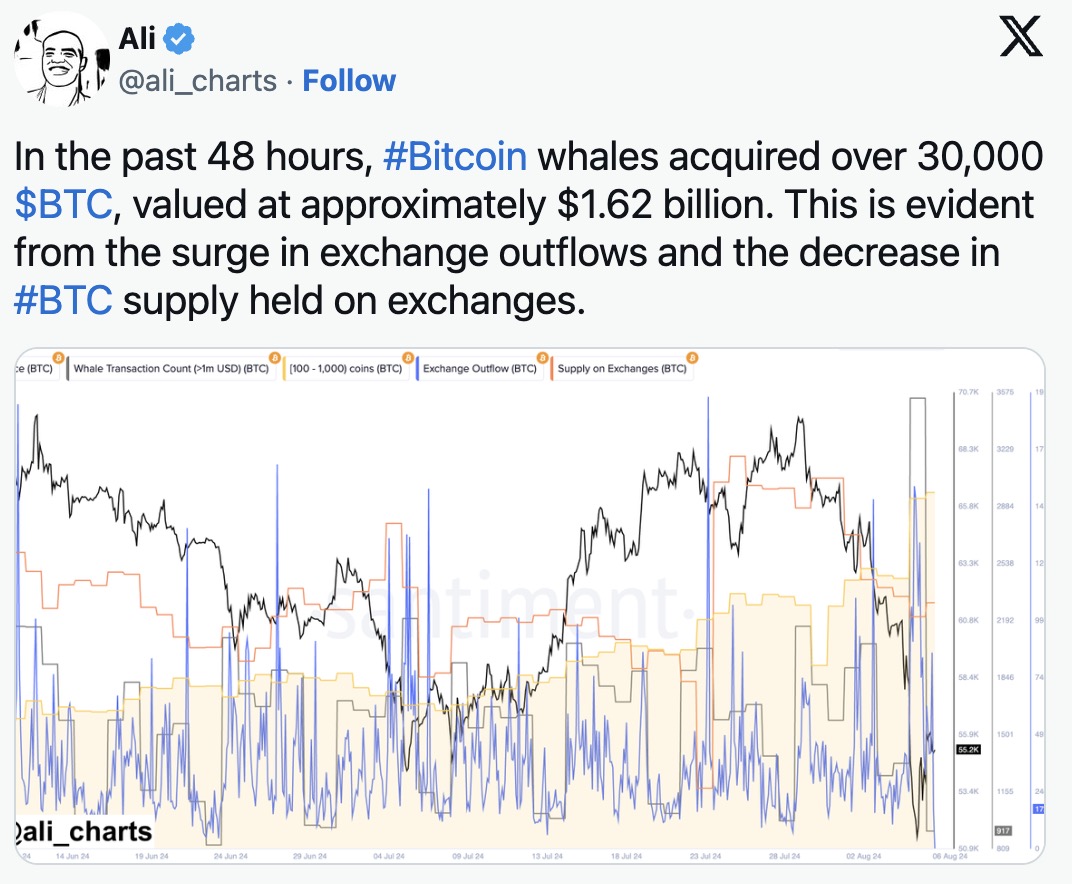This screenshot has height=884, width=1072.
Task: Select the Exchange Outflow (BTC) tab
Action: coord(479,369)
